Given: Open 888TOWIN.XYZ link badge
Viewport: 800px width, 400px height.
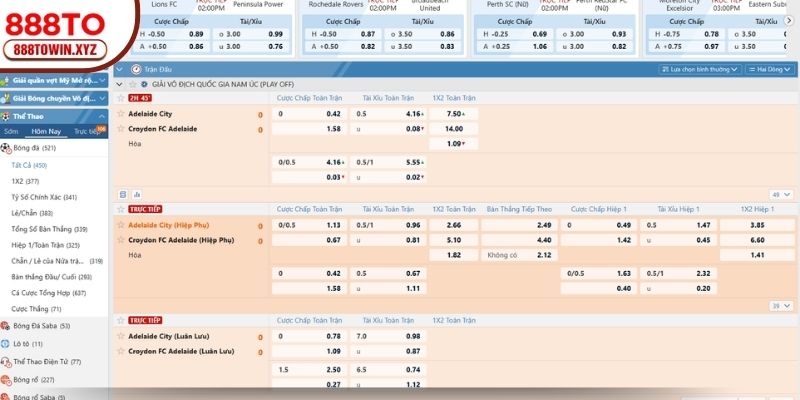Looking at the screenshot, I should tap(55, 51).
